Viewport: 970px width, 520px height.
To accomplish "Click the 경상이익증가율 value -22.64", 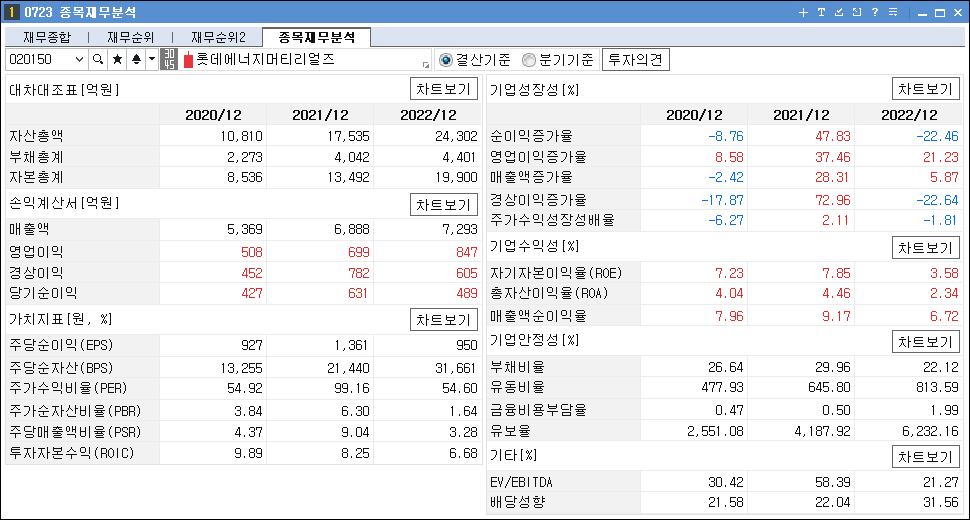I will pyautogui.click(x=937, y=200).
